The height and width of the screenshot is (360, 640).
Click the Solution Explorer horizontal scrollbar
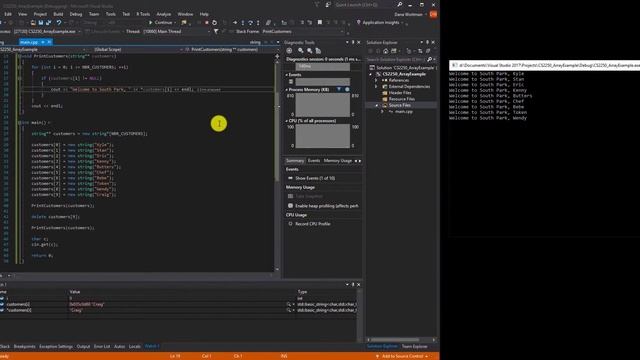click(x=395, y=340)
